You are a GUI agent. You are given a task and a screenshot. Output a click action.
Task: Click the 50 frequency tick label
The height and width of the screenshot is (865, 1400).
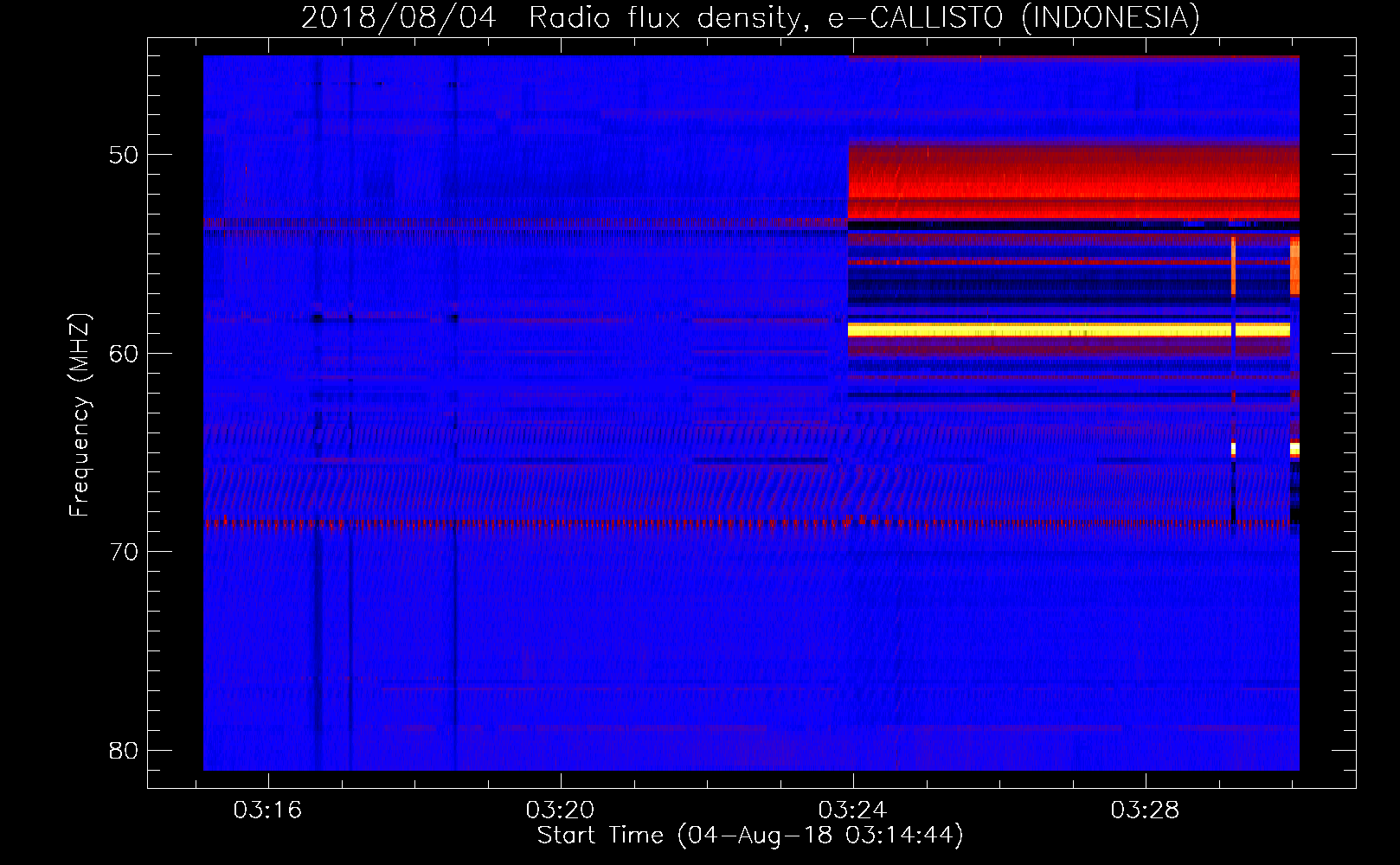click(124, 155)
